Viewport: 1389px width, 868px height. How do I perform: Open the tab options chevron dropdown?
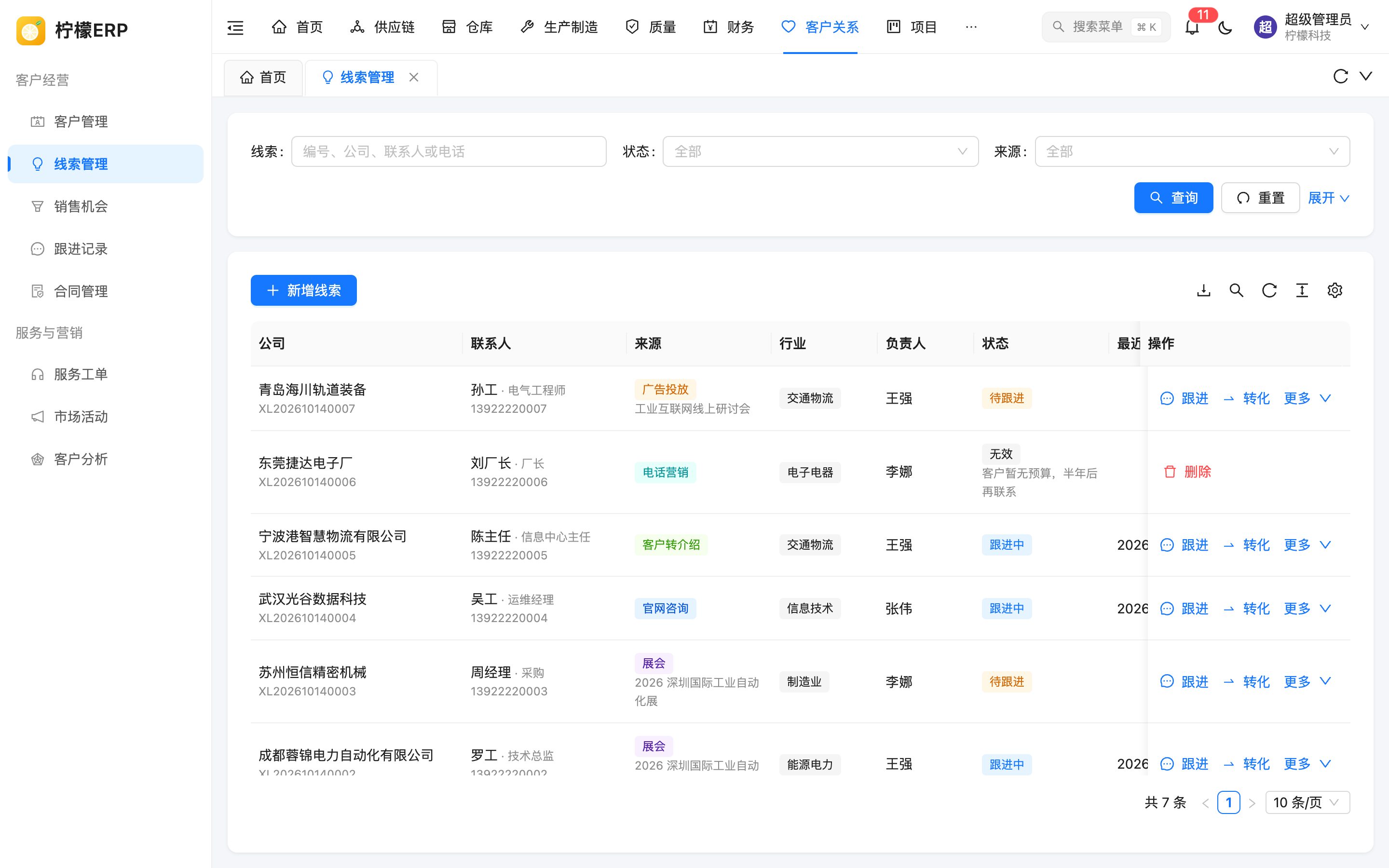[x=1366, y=76]
